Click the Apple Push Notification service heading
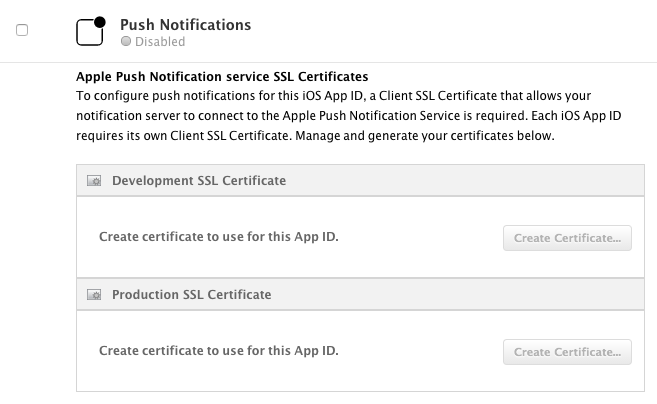 tap(222, 77)
